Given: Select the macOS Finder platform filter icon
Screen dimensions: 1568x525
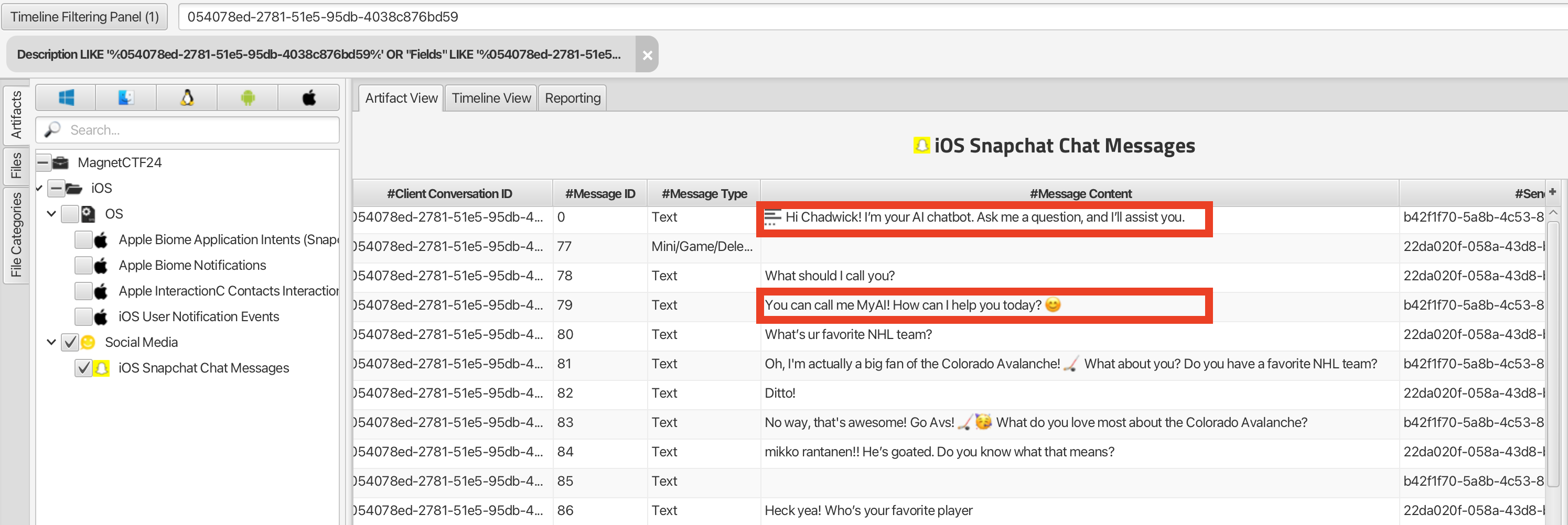Looking at the screenshot, I should (x=126, y=97).
